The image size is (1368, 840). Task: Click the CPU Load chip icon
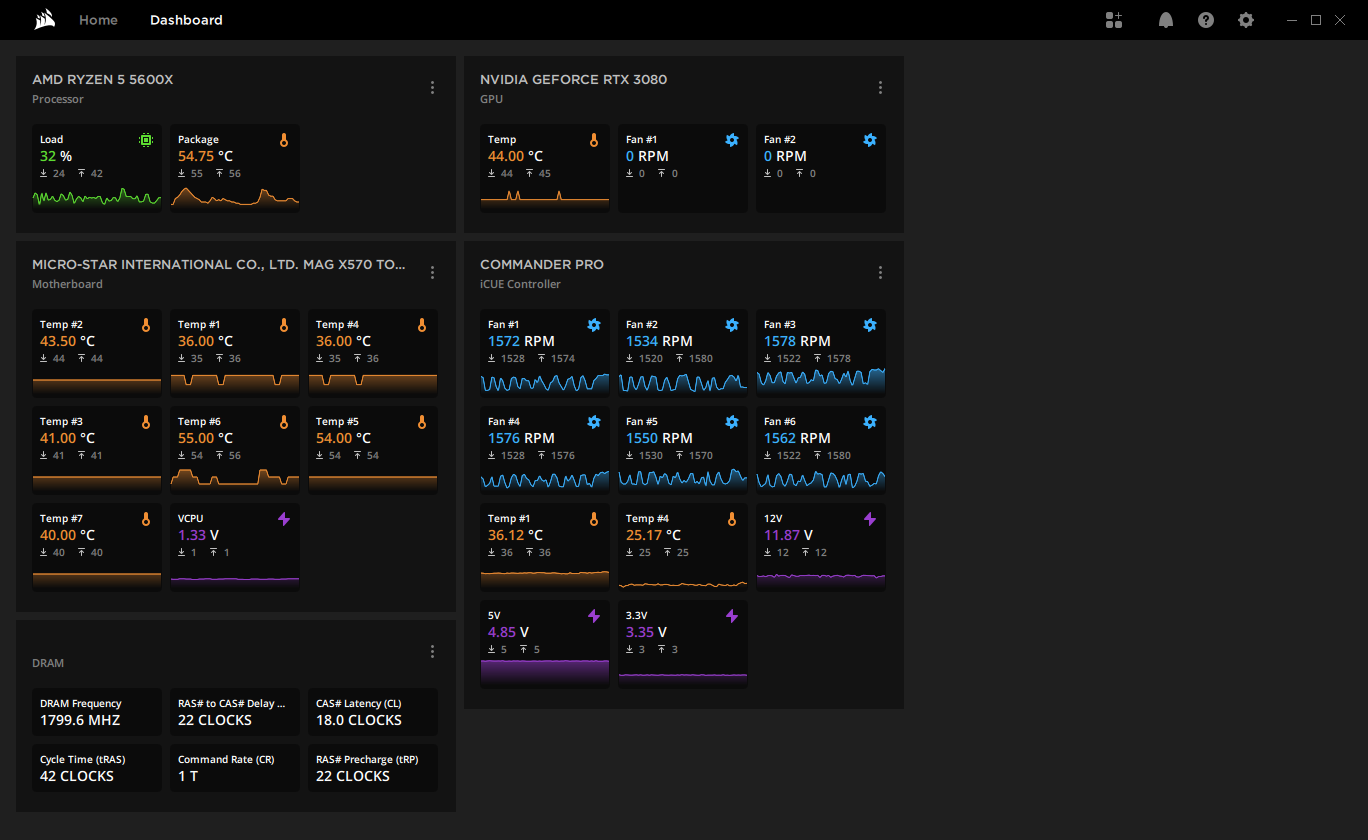[146, 140]
